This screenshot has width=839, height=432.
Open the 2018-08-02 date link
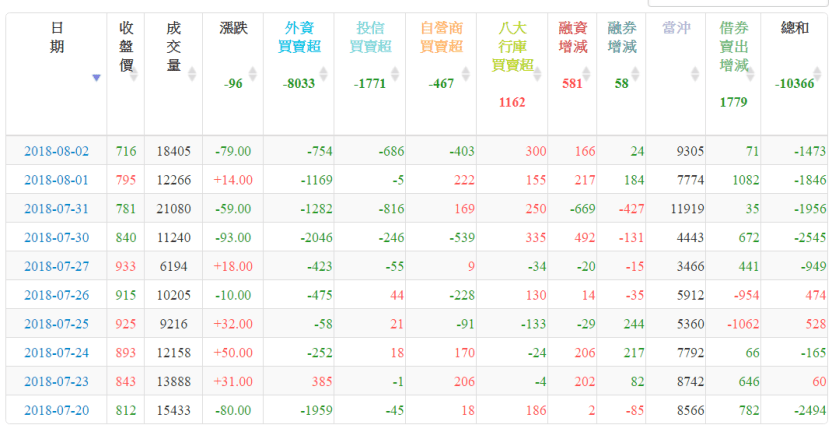point(56,151)
